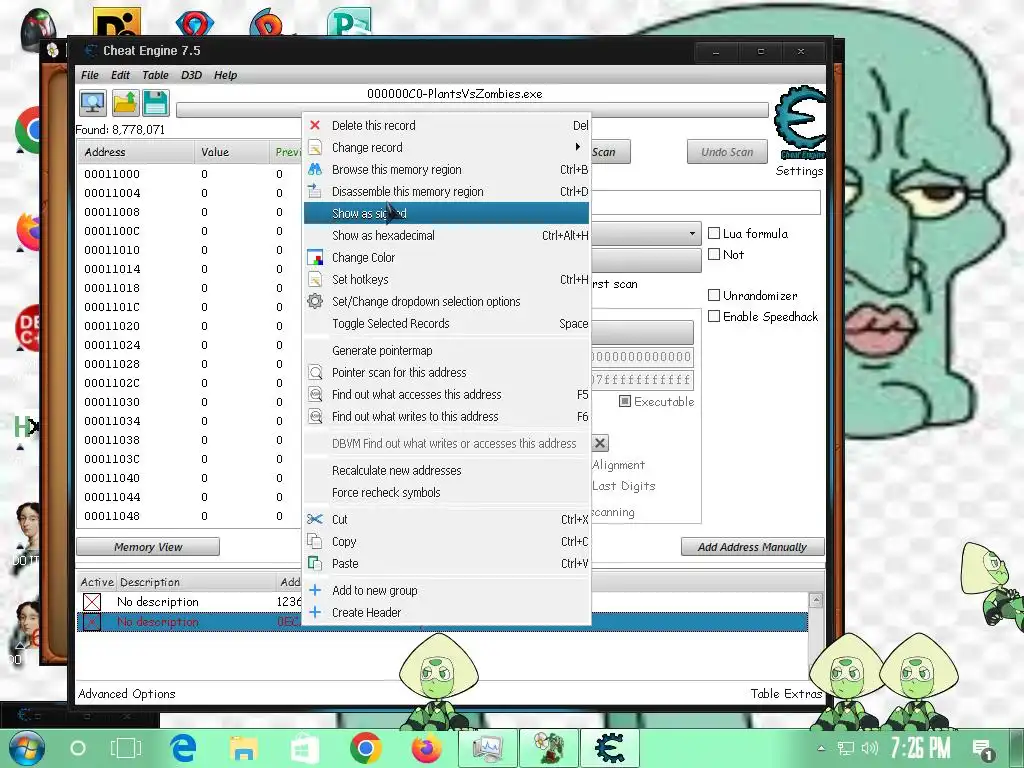Click the save table floppy icon
This screenshot has height=768, width=1024.
coord(155,103)
